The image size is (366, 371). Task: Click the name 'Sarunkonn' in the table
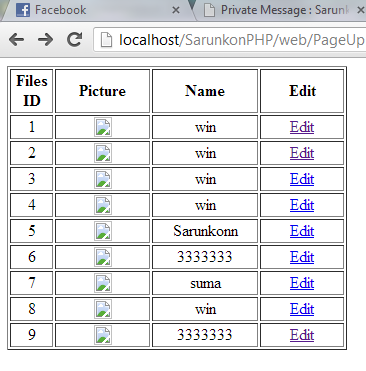click(x=205, y=231)
